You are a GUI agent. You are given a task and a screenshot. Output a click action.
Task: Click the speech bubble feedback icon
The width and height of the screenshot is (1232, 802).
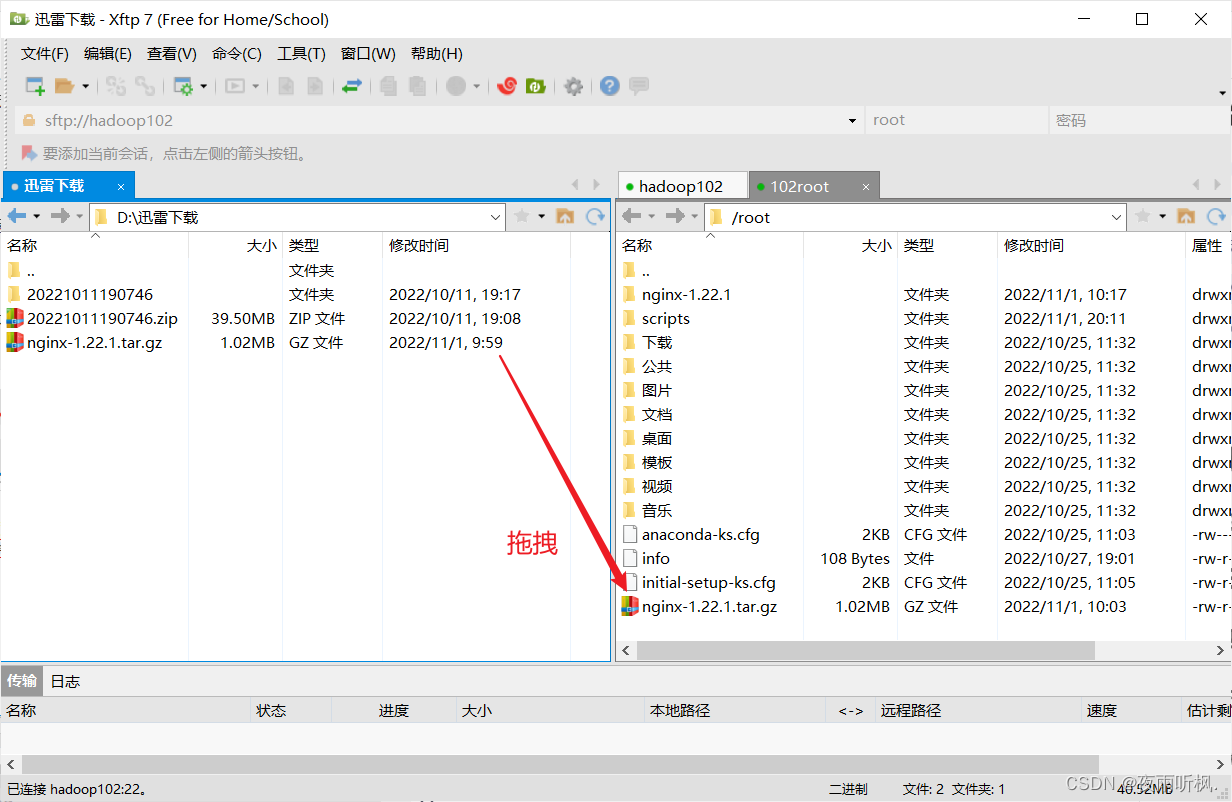[639, 86]
